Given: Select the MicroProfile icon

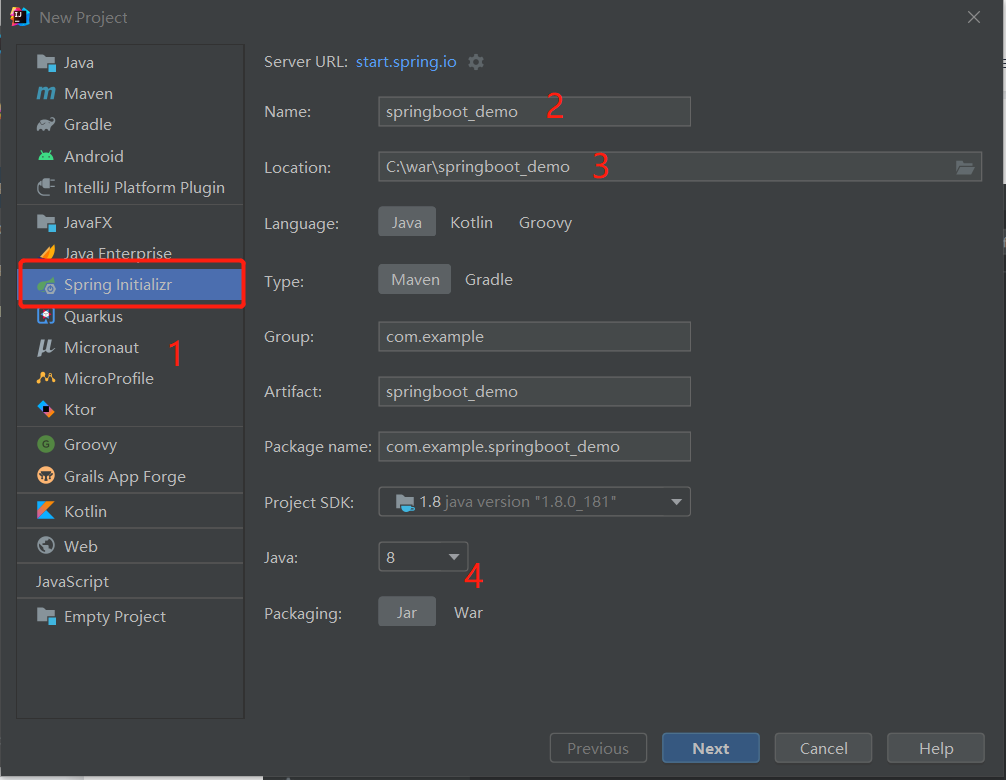Looking at the screenshot, I should tap(46, 378).
